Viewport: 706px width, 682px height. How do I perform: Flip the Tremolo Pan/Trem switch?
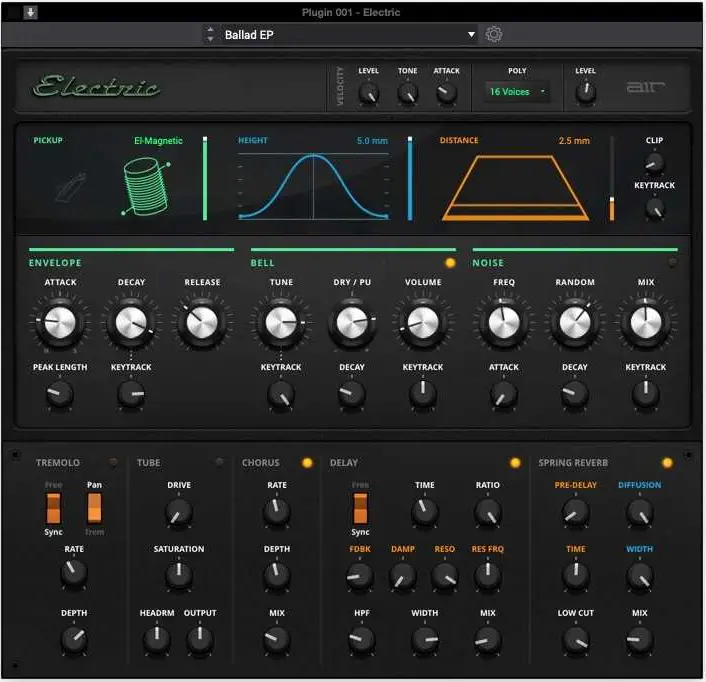(95, 508)
